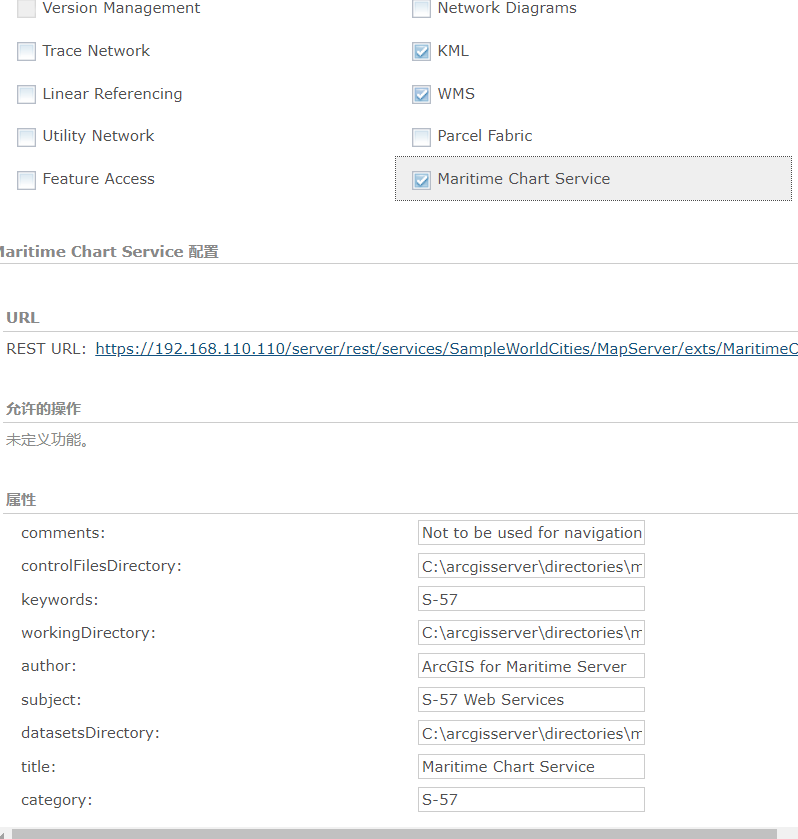The image size is (798, 839).
Task: Toggle the Feature Access checkbox
Action: click(x=27, y=180)
